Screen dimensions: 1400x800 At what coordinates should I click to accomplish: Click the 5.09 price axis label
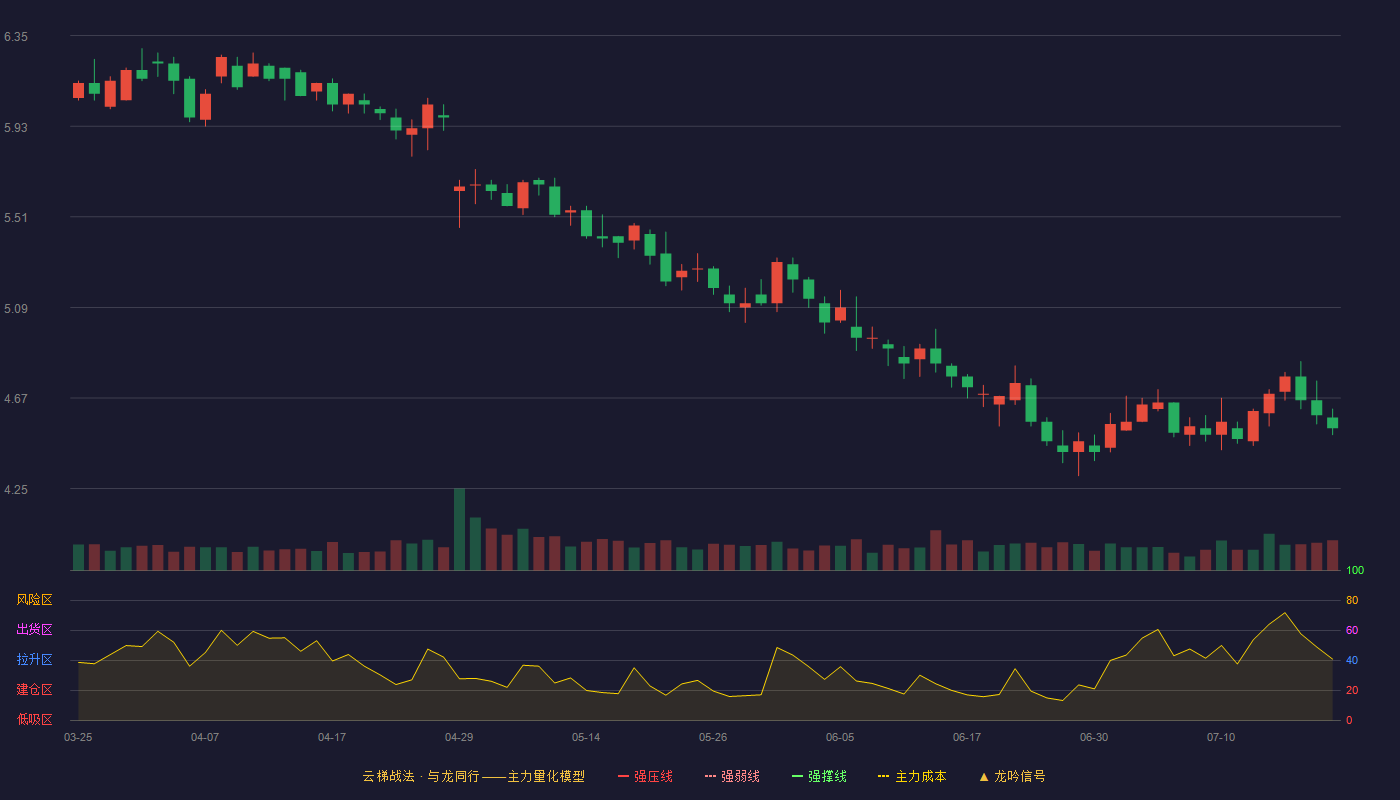(x=16, y=309)
